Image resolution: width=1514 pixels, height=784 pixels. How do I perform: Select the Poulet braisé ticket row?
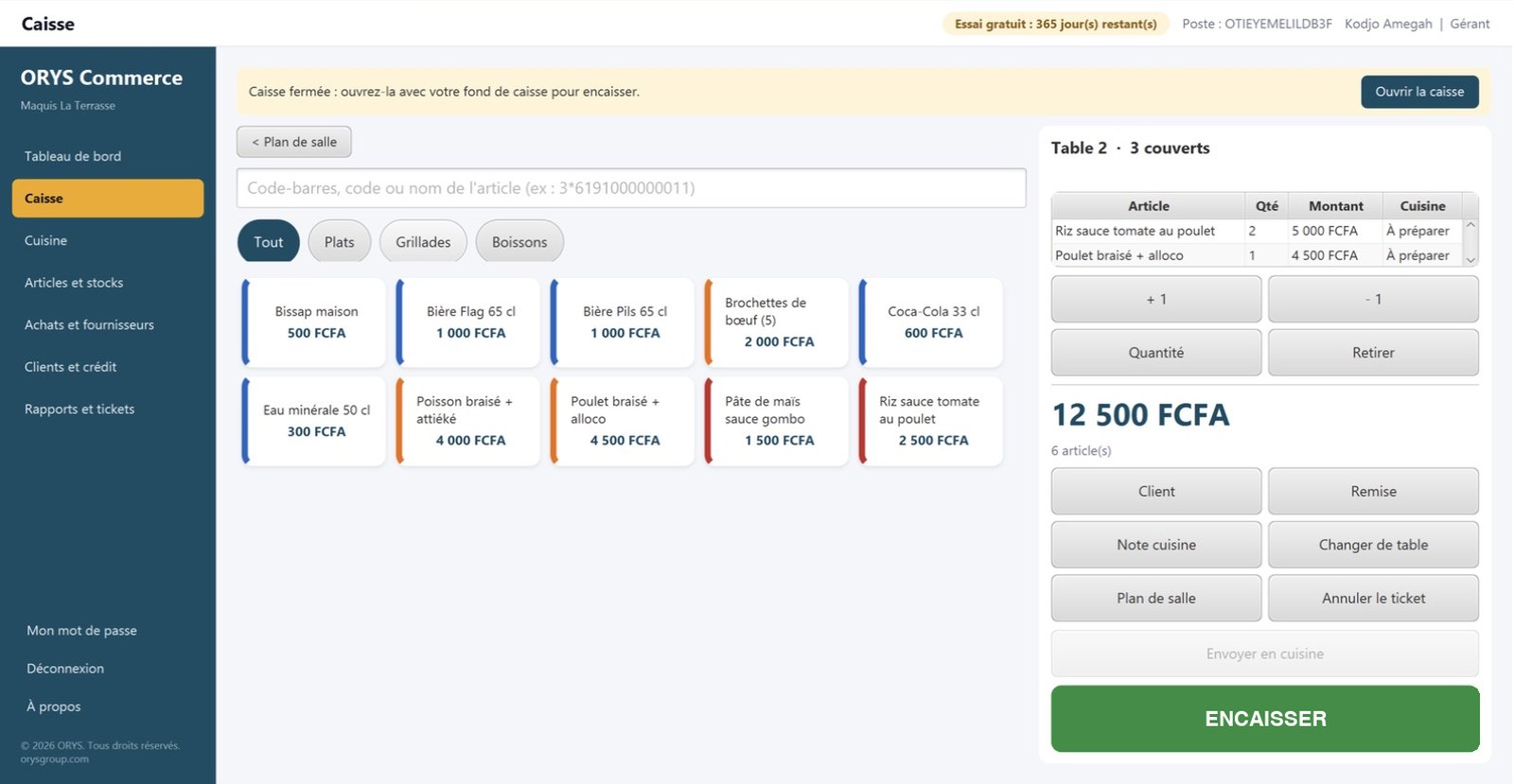point(1257,255)
